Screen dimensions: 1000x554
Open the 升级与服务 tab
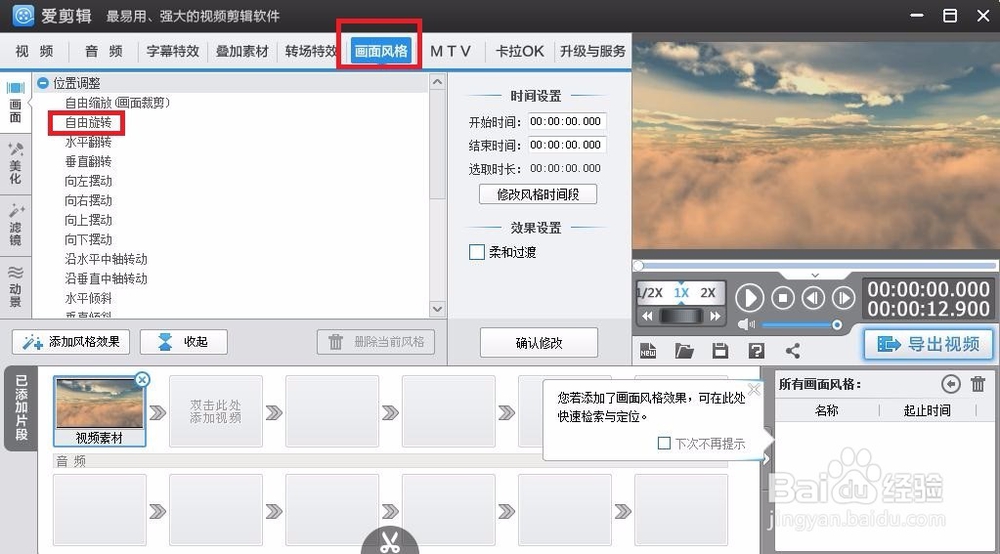click(592, 51)
